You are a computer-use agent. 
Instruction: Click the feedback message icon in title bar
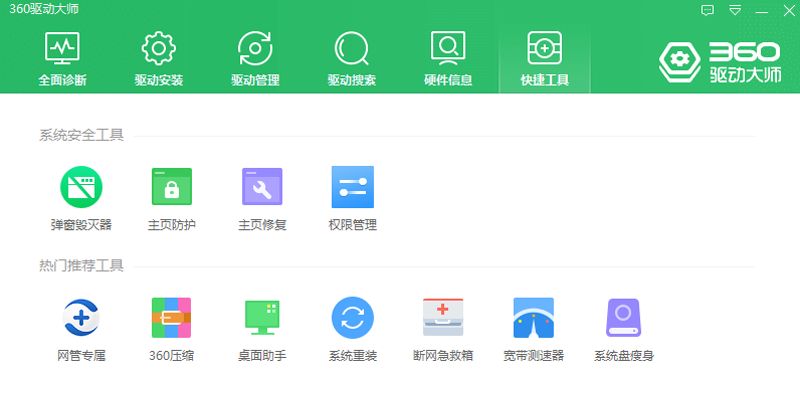pos(708,10)
